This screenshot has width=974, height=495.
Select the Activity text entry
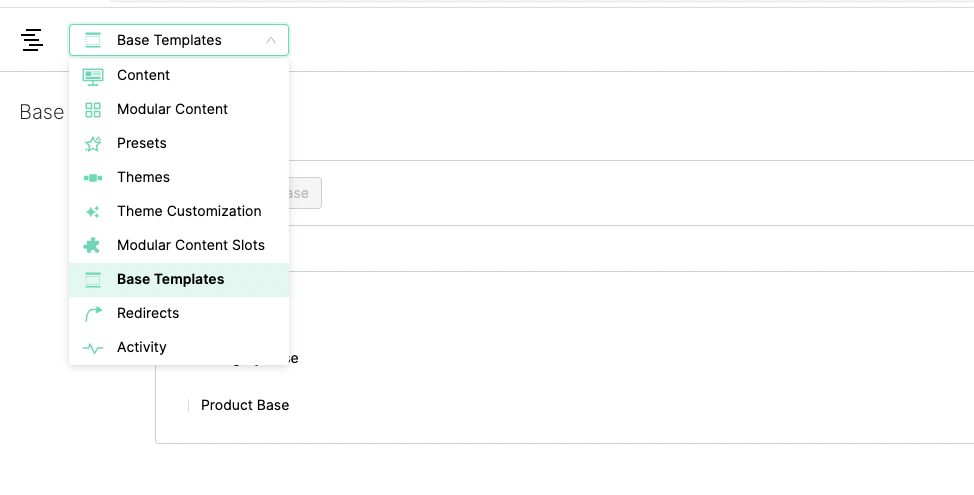(x=142, y=347)
